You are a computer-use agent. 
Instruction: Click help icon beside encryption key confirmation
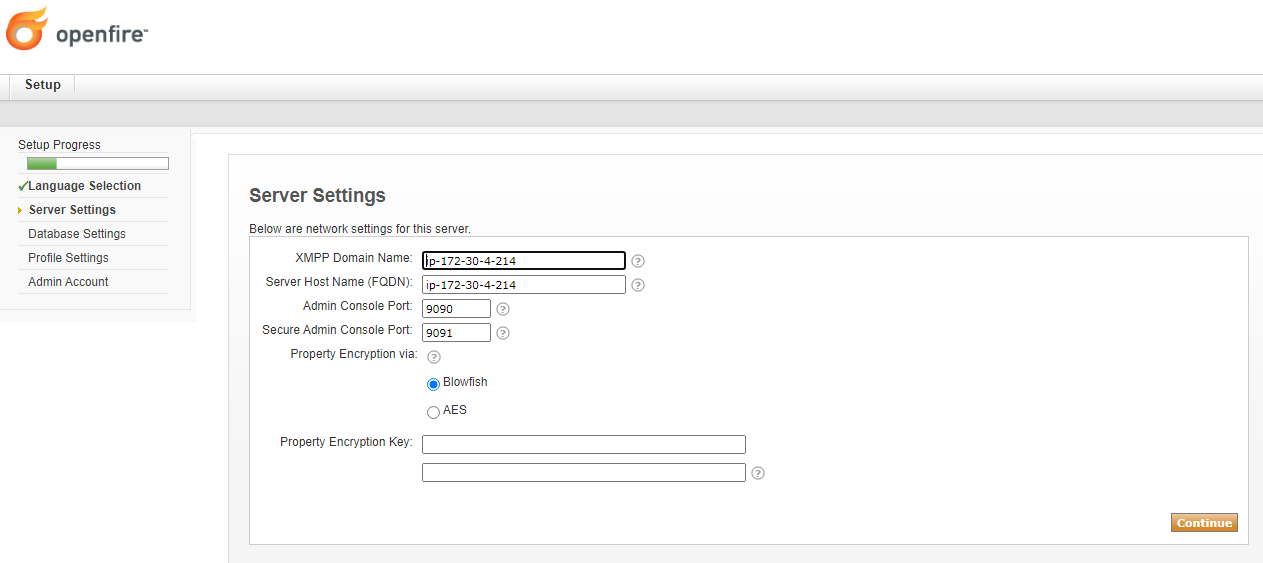758,473
